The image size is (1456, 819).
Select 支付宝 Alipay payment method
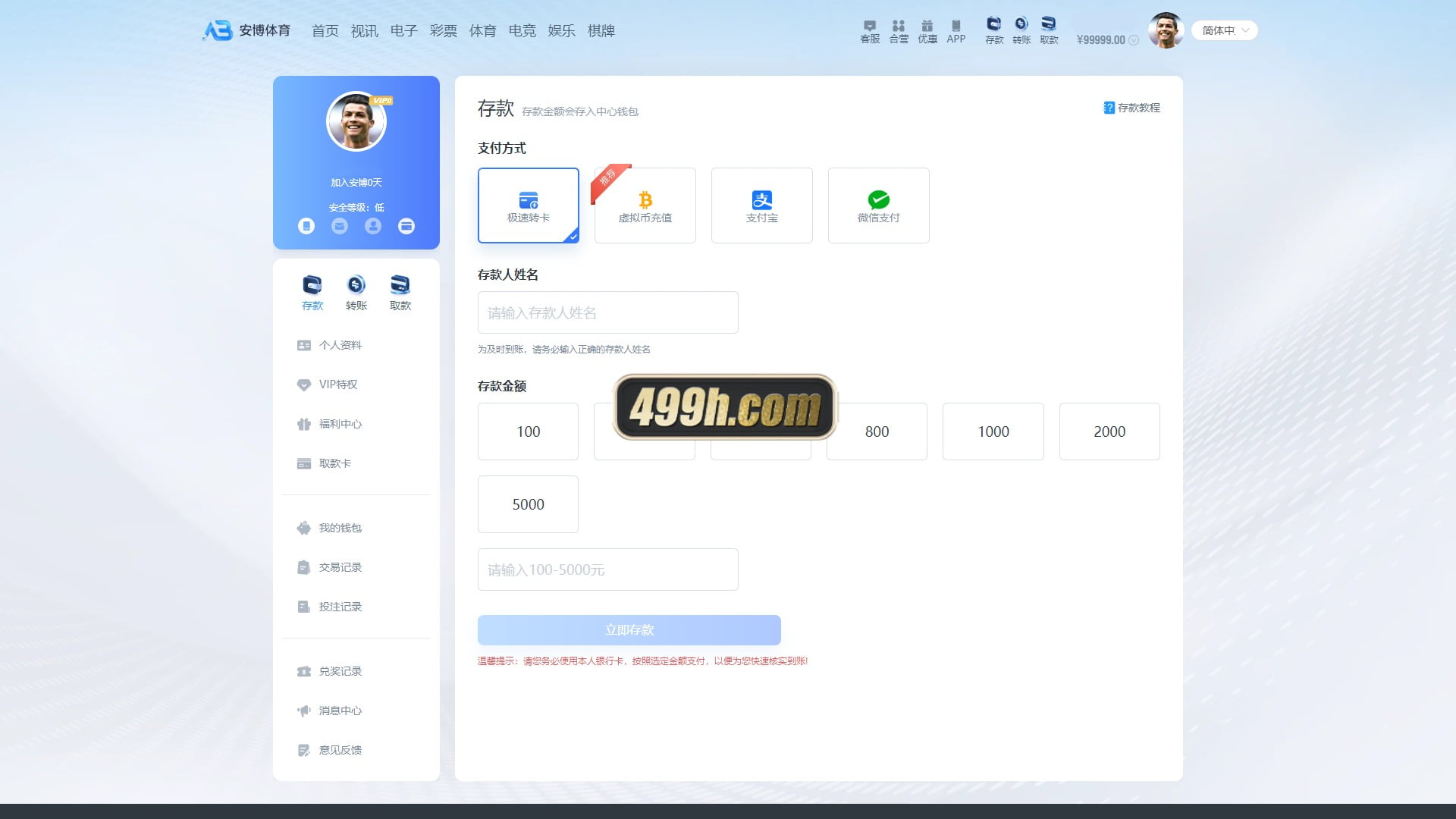tap(762, 206)
